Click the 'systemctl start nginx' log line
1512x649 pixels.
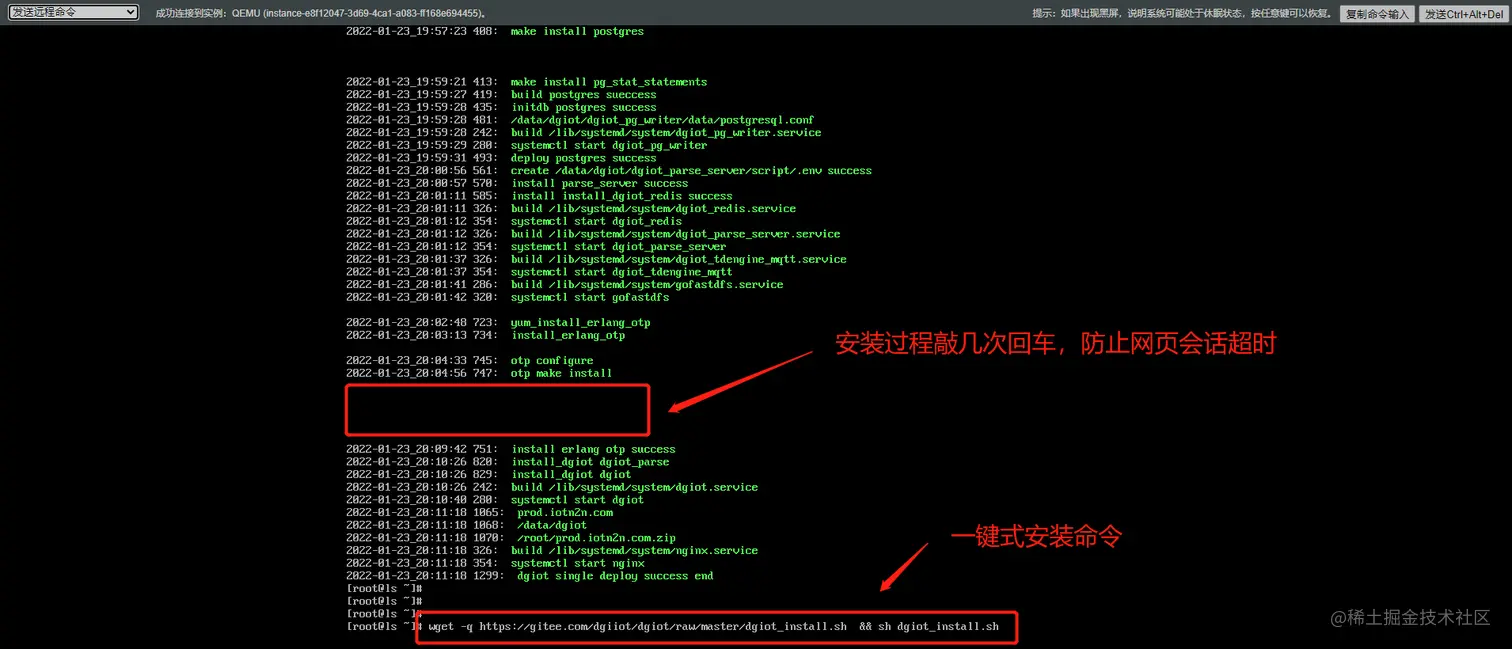(x=495, y=564)
